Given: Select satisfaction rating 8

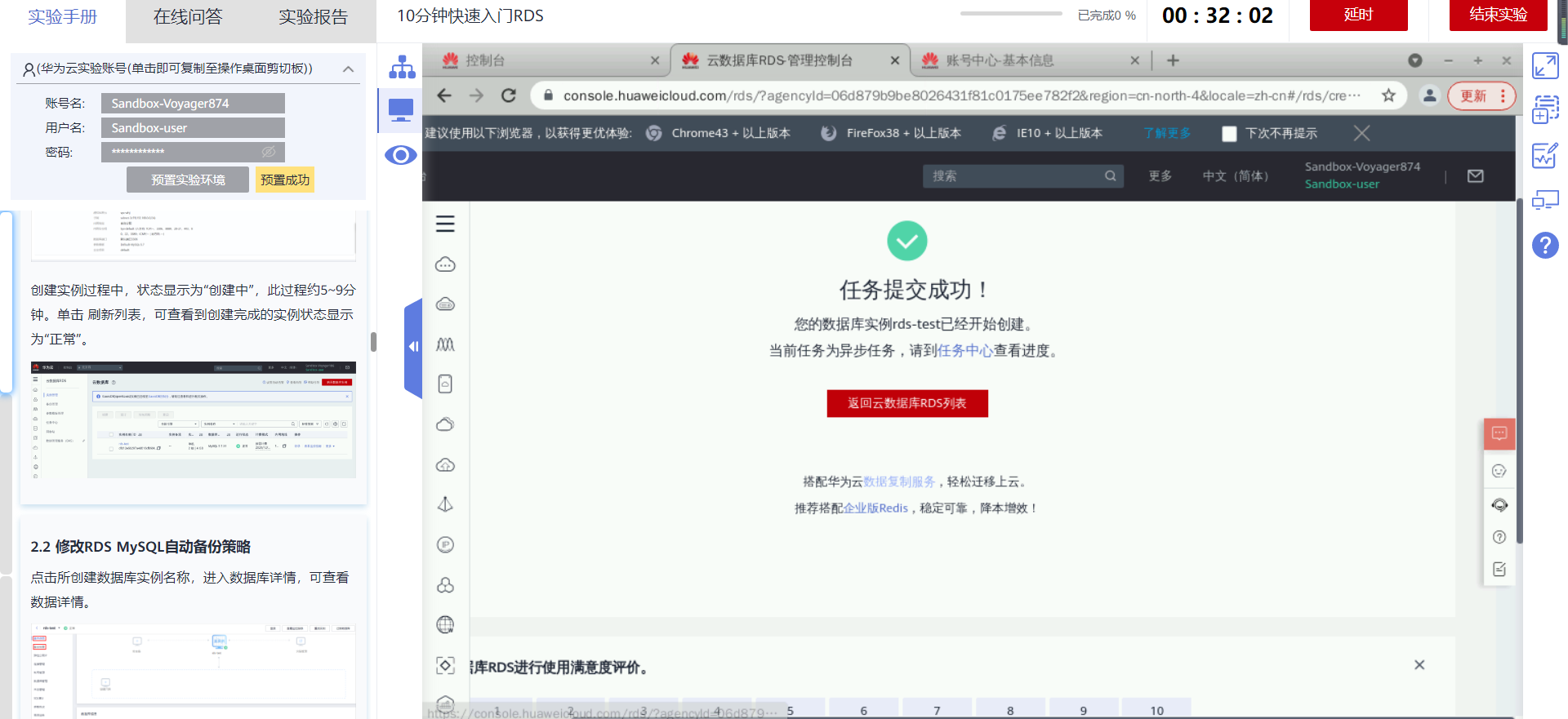Looking at the screenshot, I should pos(1010,709).
